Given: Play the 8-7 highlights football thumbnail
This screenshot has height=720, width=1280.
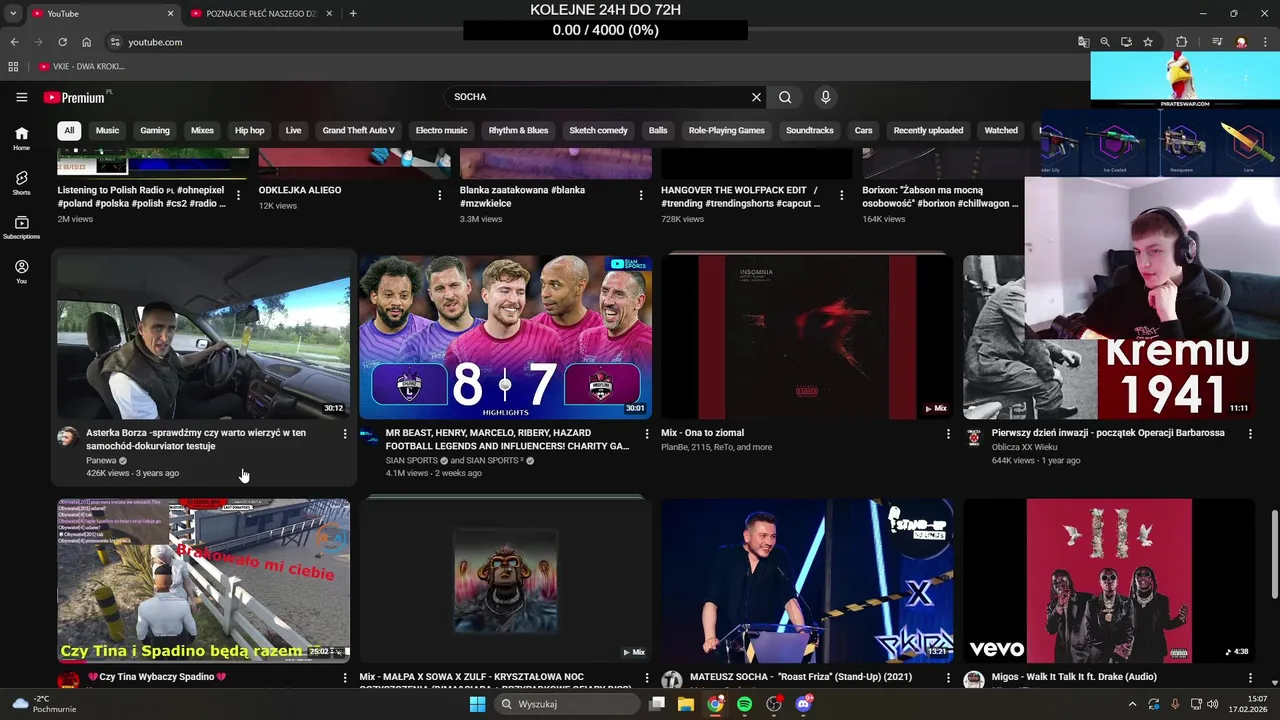Looking at the screenshot, I should [505, 336].
